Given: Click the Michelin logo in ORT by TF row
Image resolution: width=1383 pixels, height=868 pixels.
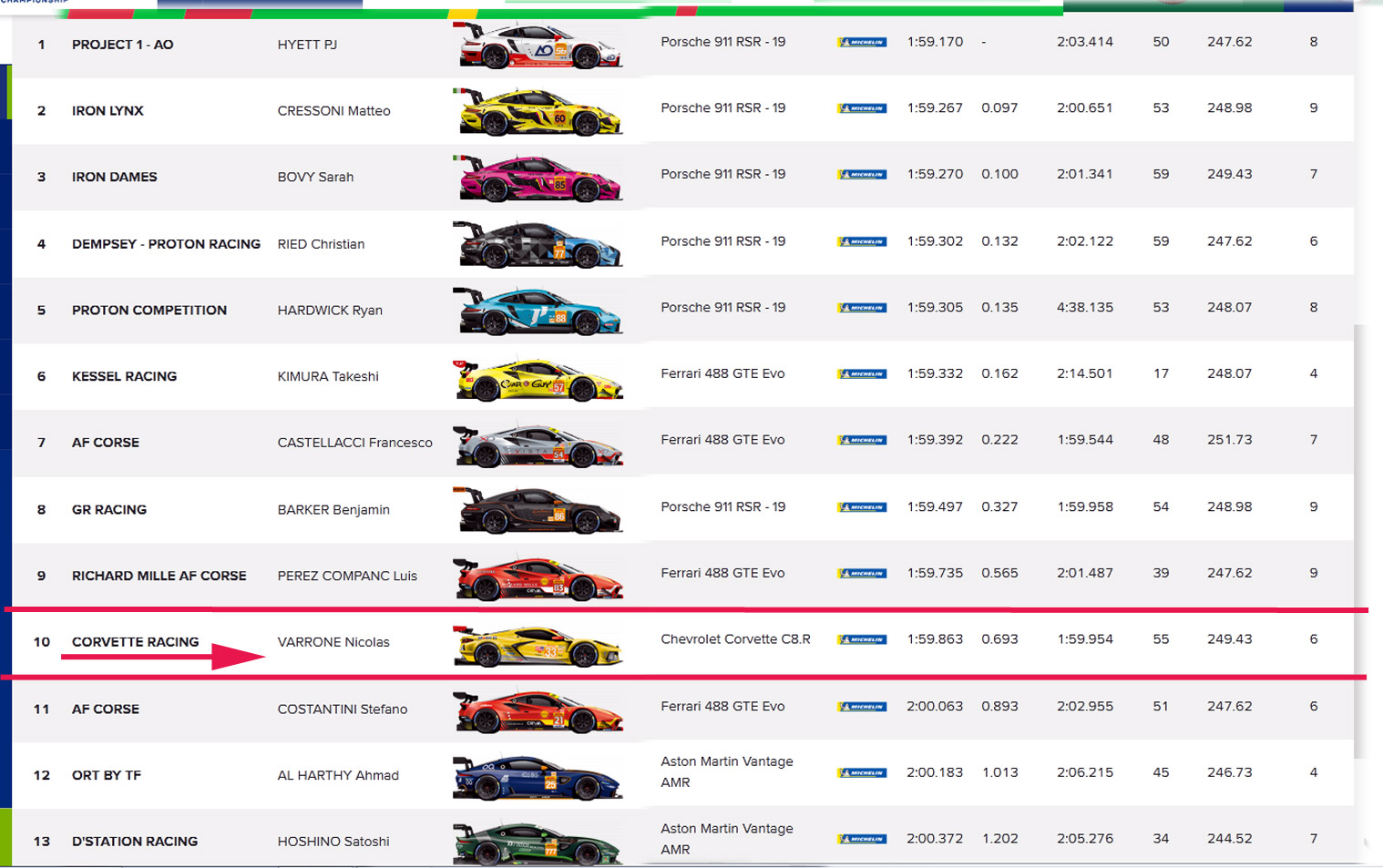Looking at the screenshot, I should 862,773.
